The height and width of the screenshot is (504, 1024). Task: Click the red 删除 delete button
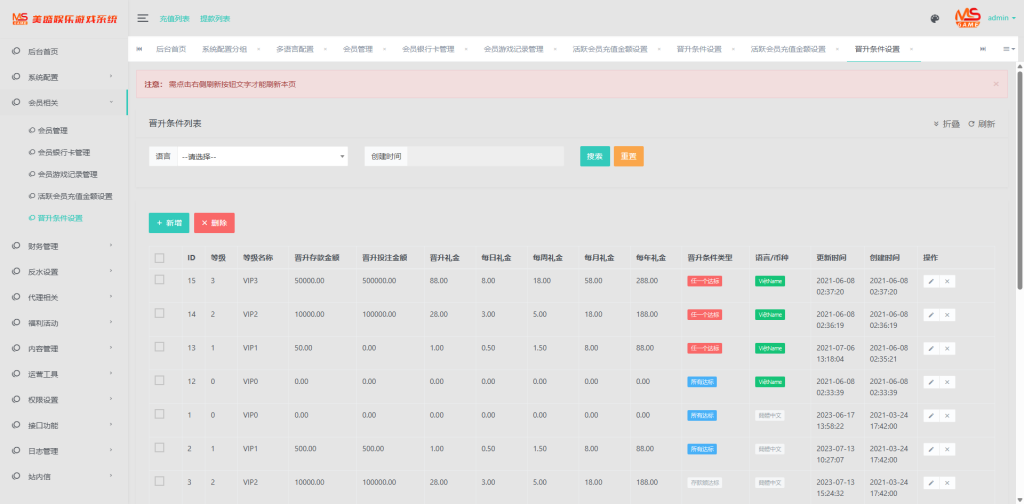pos(214,223)
